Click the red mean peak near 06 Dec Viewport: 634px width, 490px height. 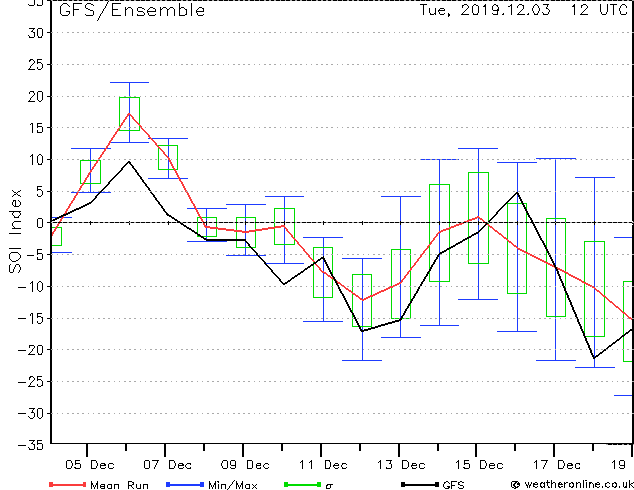pyautogui.click(x=129, y=114)
